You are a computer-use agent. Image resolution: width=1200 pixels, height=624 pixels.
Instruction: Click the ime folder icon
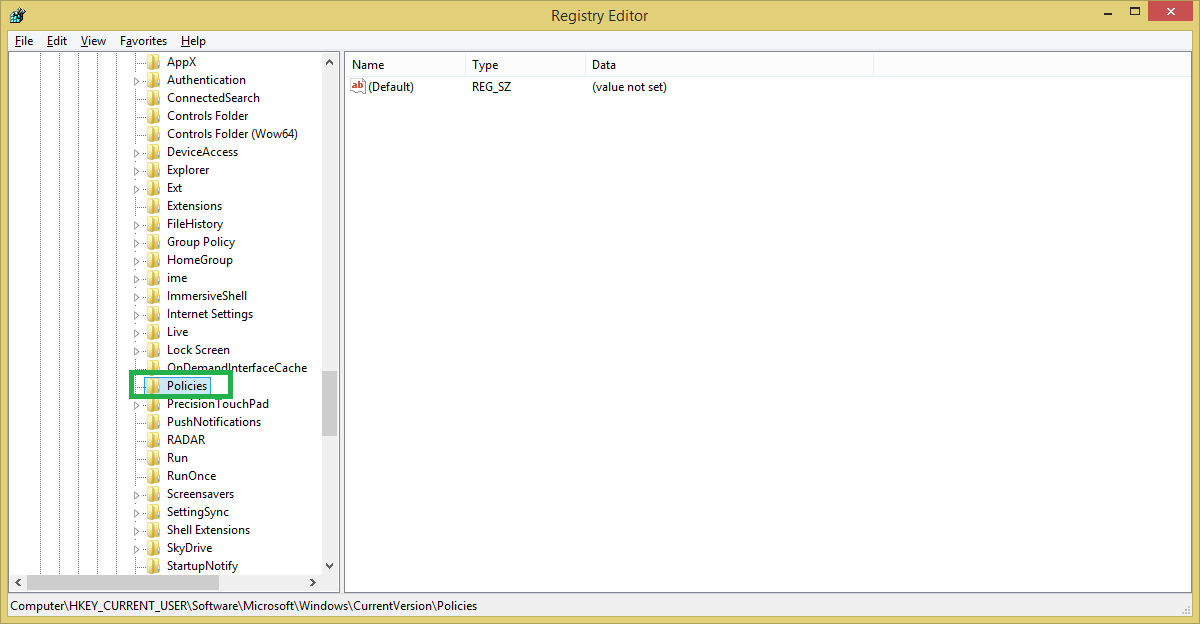point(153,278)
